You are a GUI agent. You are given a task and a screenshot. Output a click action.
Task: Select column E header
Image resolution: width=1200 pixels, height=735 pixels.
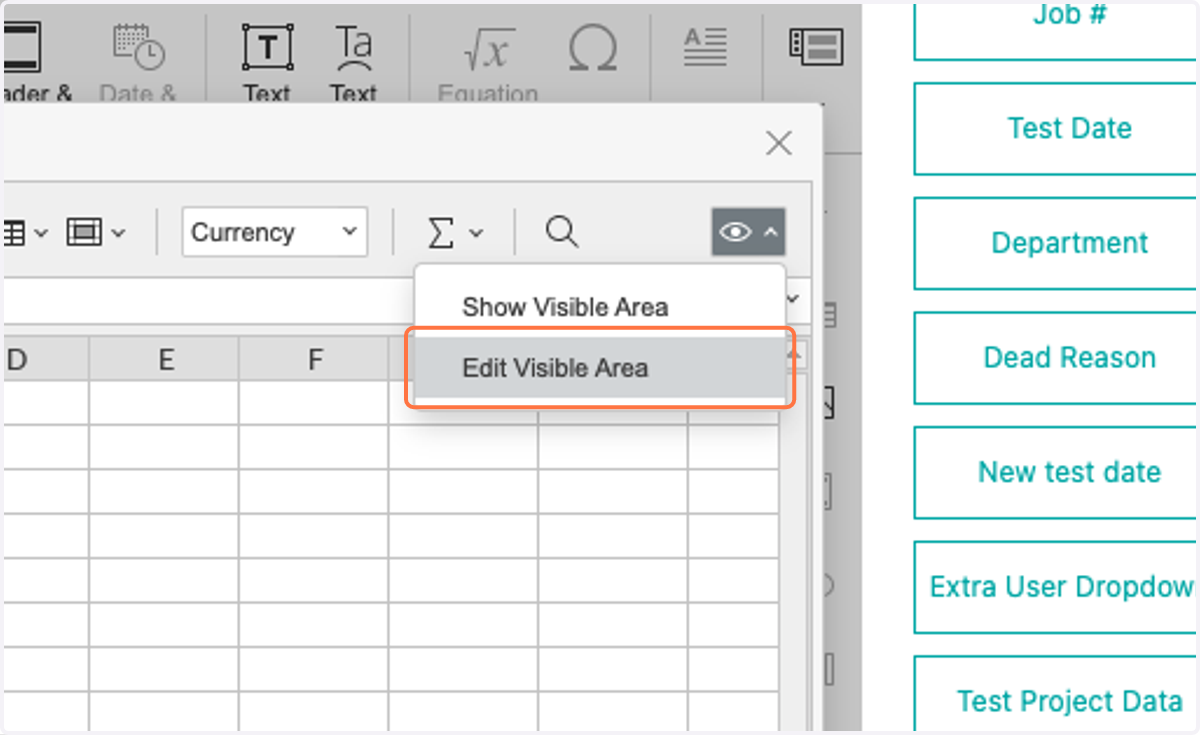click(164, 359)
